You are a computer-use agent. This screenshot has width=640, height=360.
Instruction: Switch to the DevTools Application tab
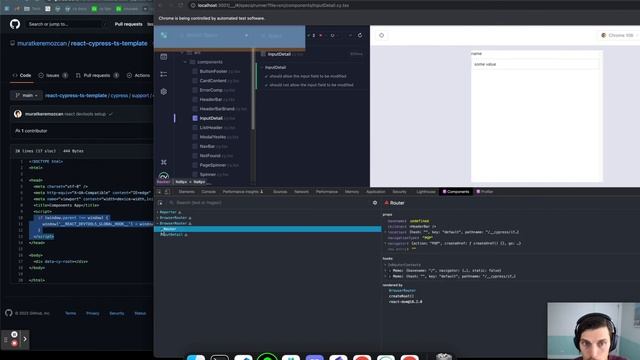point(376,192)
